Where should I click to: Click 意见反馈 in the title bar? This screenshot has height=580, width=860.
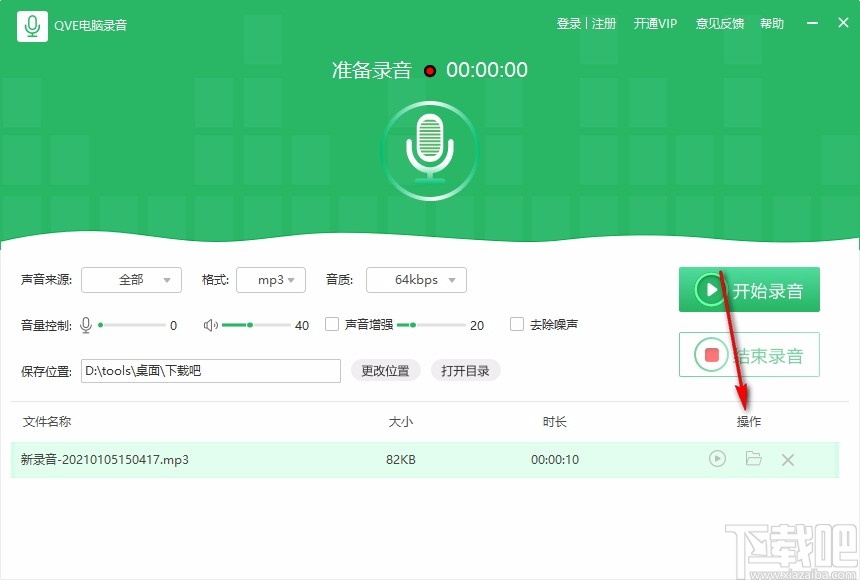tap(719, 22)
